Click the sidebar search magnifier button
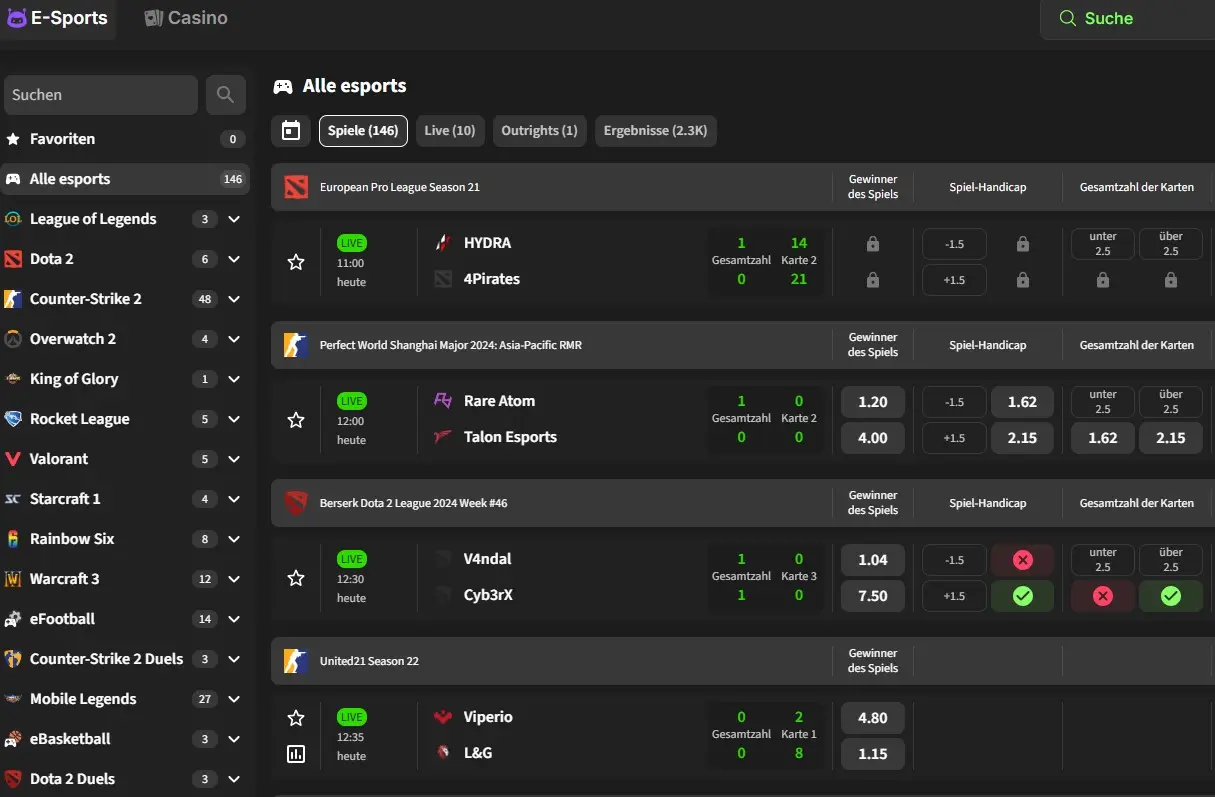 [x=225, y=95]
